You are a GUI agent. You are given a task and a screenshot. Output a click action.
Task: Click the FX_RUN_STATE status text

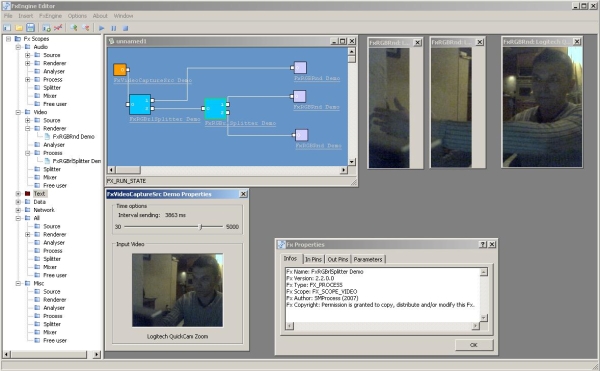126,181
